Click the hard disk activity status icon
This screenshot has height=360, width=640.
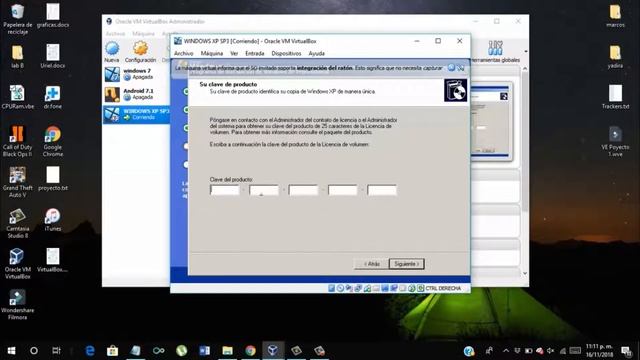[x=331, y=288]
